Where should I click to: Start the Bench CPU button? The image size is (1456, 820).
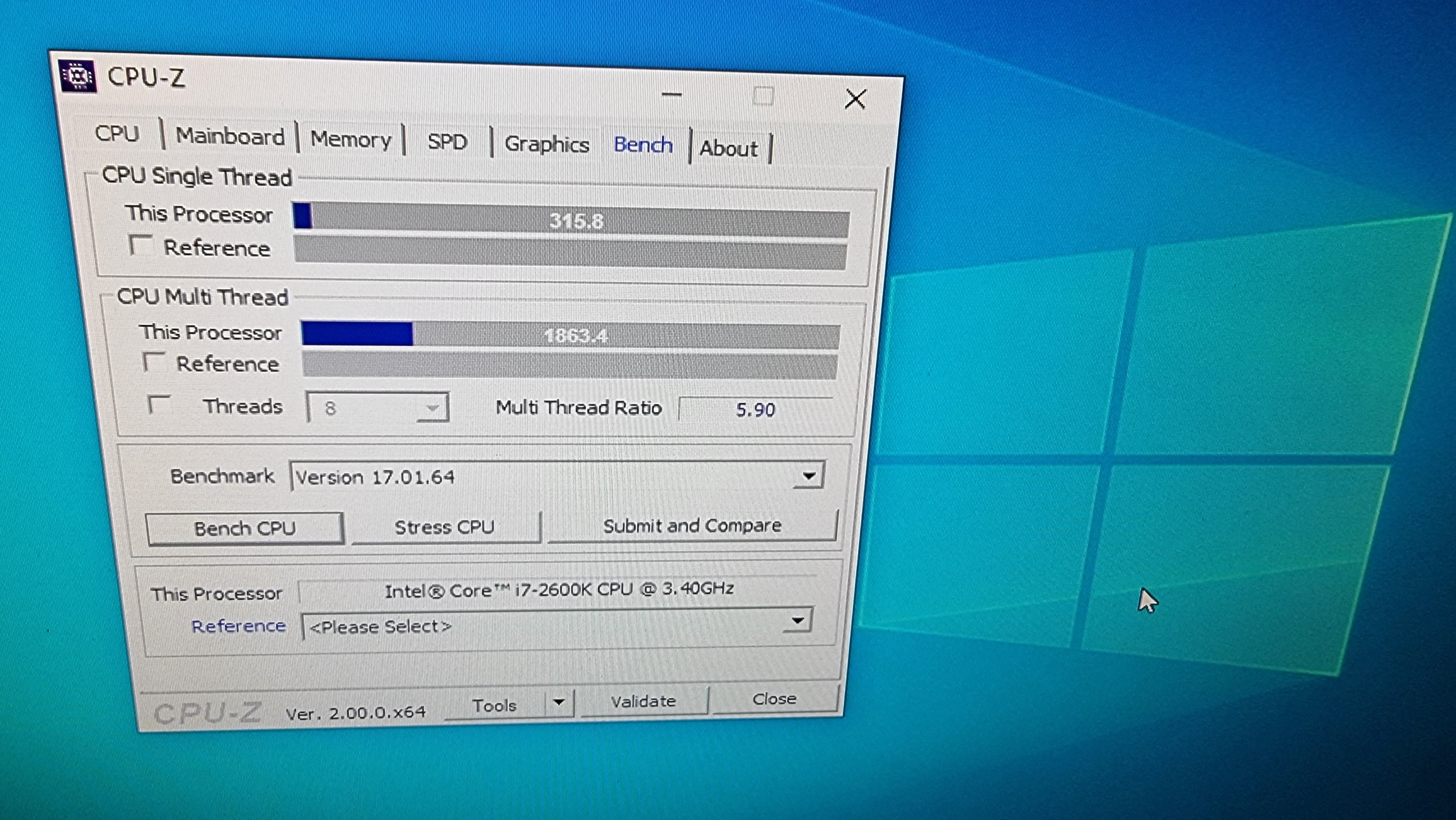point(245,528)
